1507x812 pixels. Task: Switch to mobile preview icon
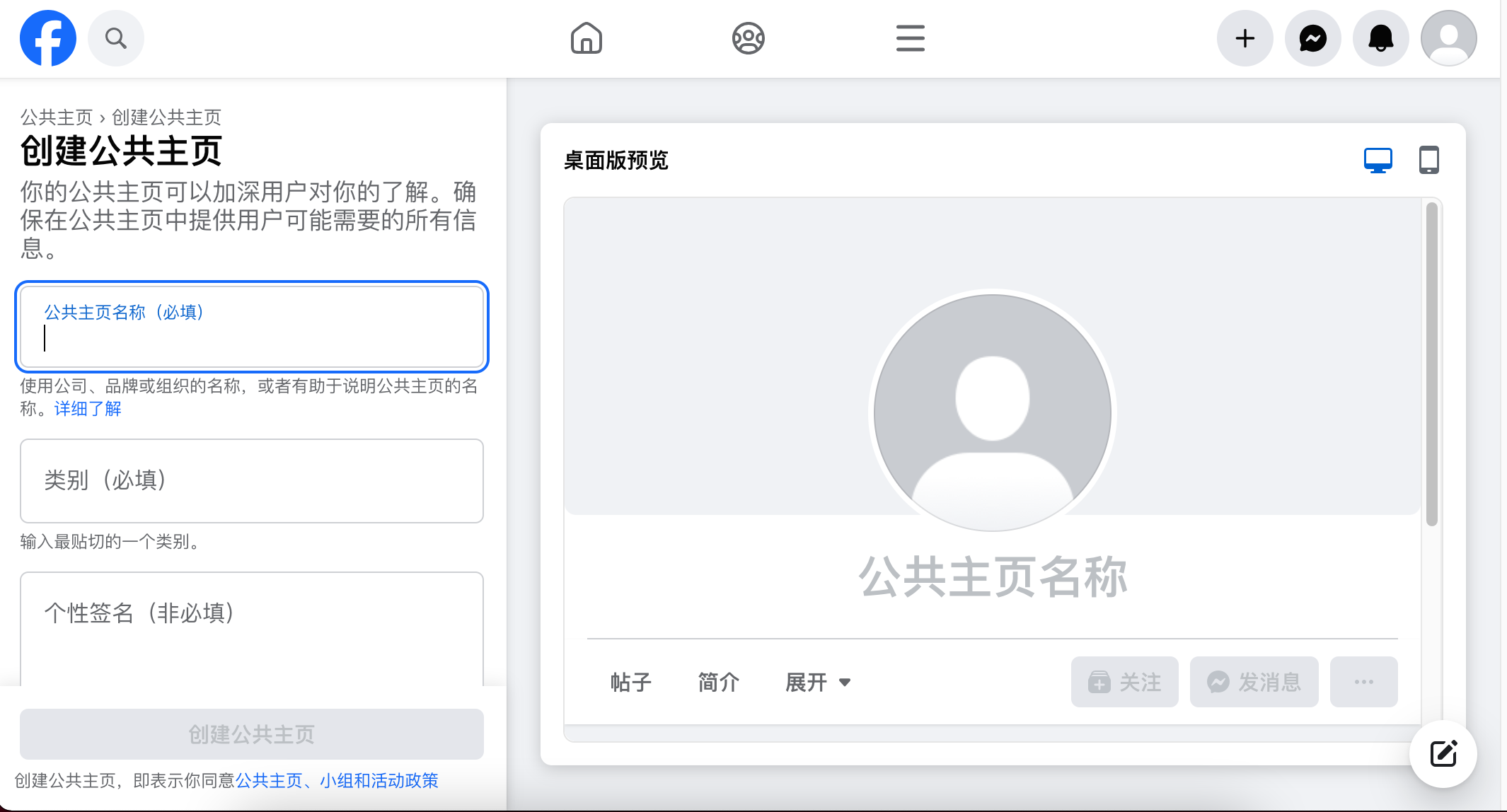(x=1429, y=160)
